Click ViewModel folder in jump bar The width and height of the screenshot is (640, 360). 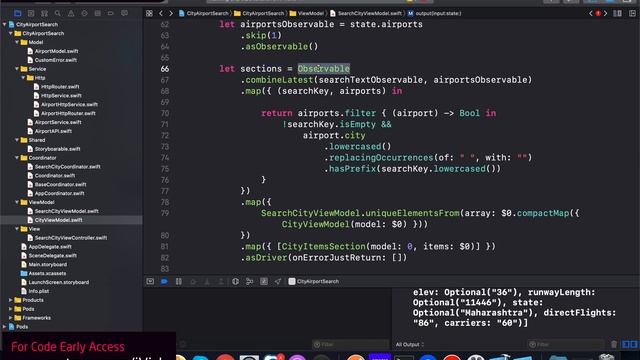(307, 13)
